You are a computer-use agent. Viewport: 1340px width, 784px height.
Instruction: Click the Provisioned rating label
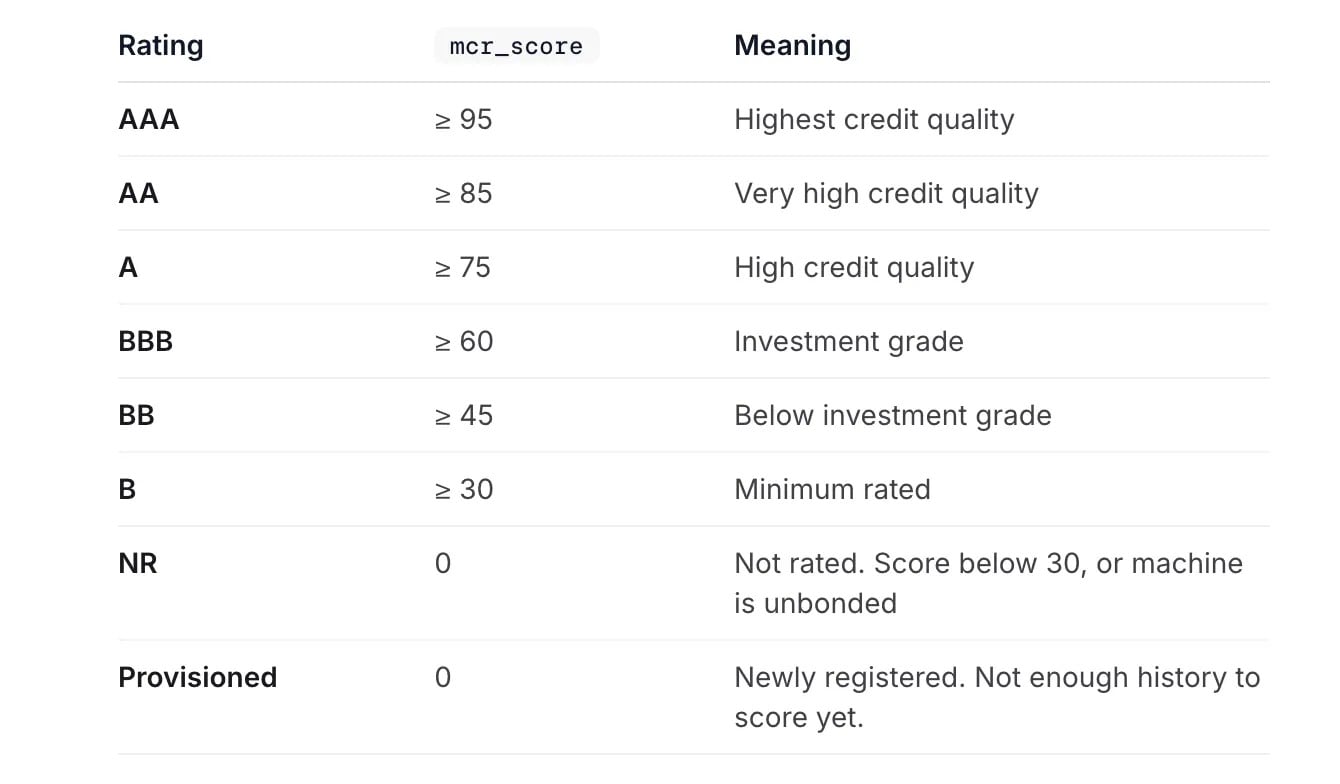[x=197, y=678]
